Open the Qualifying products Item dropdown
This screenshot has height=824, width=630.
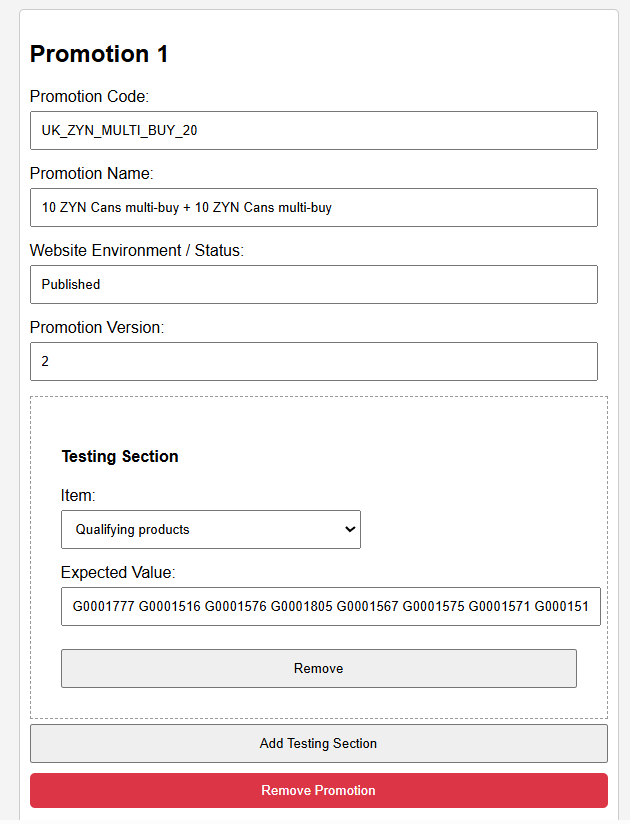211,529
